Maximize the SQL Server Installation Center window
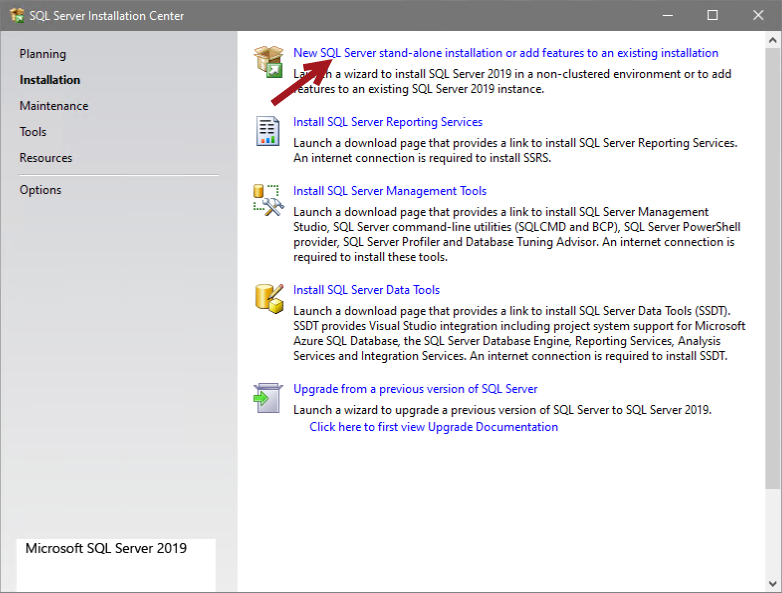 pyautogui.click(x=713, y=15)
